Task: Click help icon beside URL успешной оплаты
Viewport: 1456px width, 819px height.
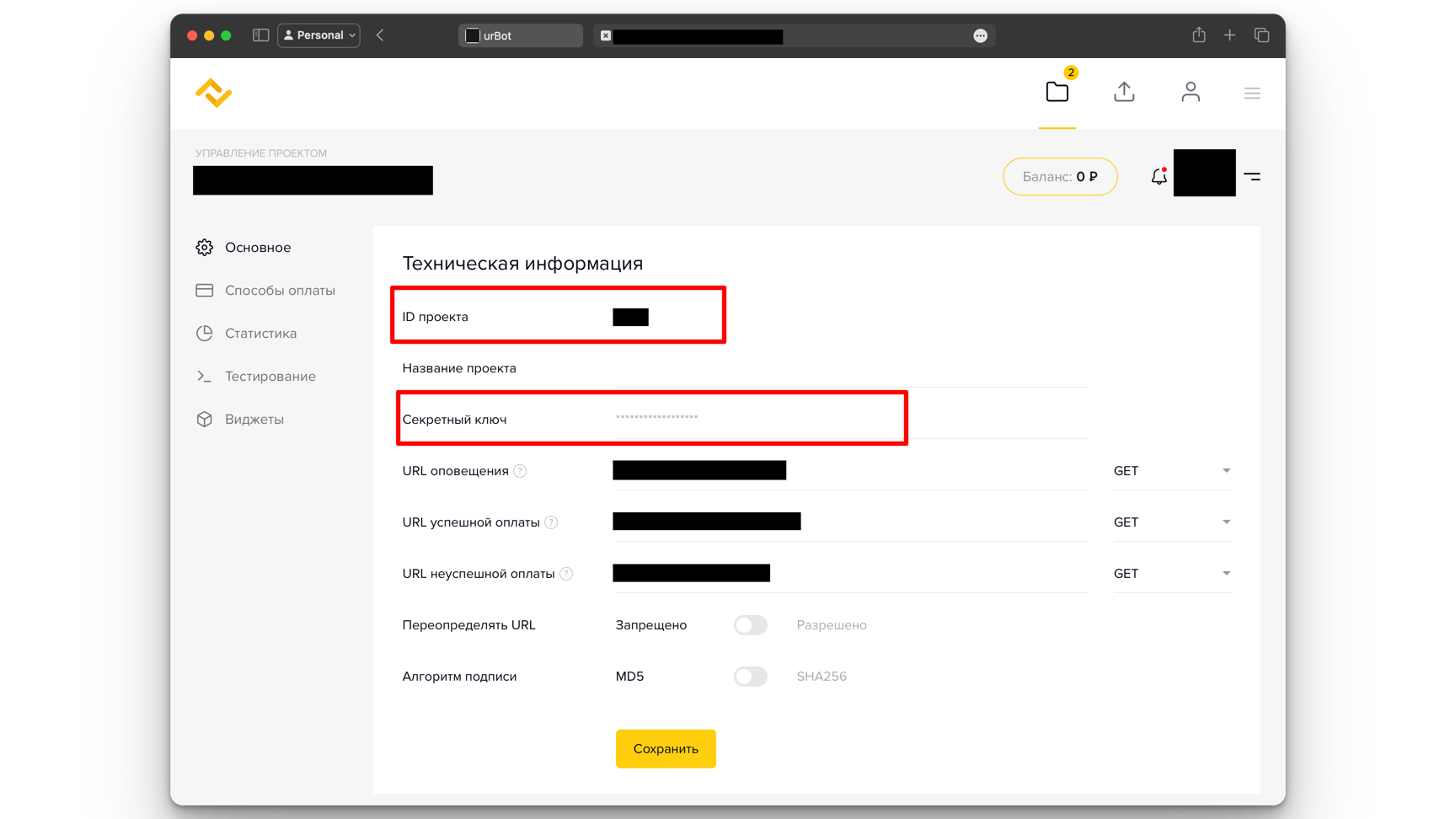Action: [x=551, y=522]
